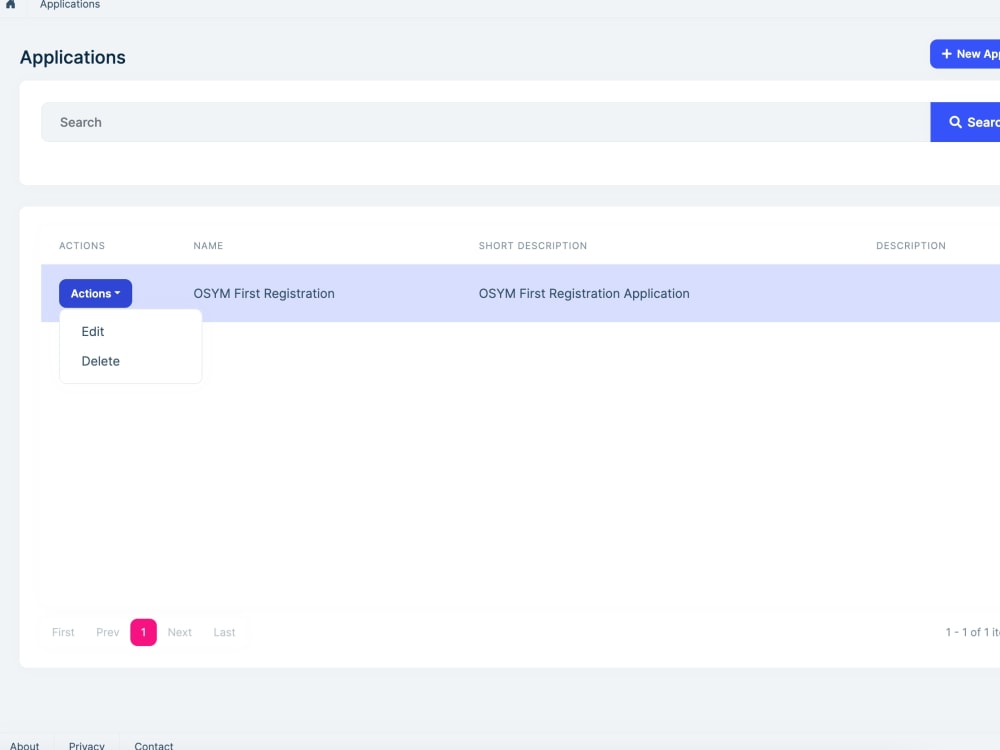This screenshot has width=1000, height=750.
Task: Choose Delete from the Actions menu
Action: pos(101,361)
